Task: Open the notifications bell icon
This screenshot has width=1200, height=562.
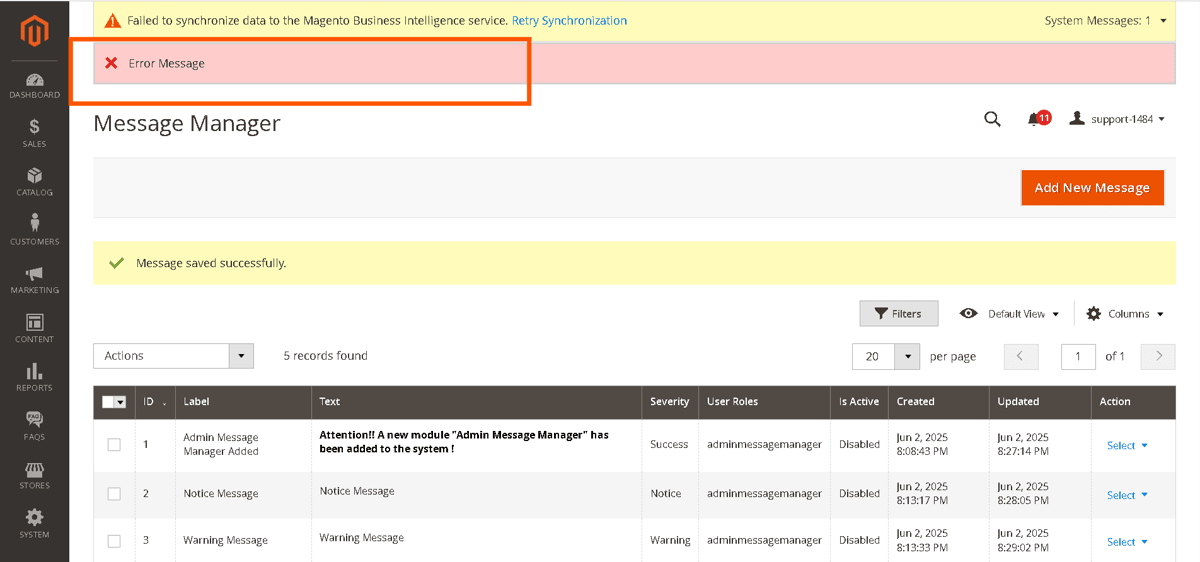Action: tap(1035, 119)
